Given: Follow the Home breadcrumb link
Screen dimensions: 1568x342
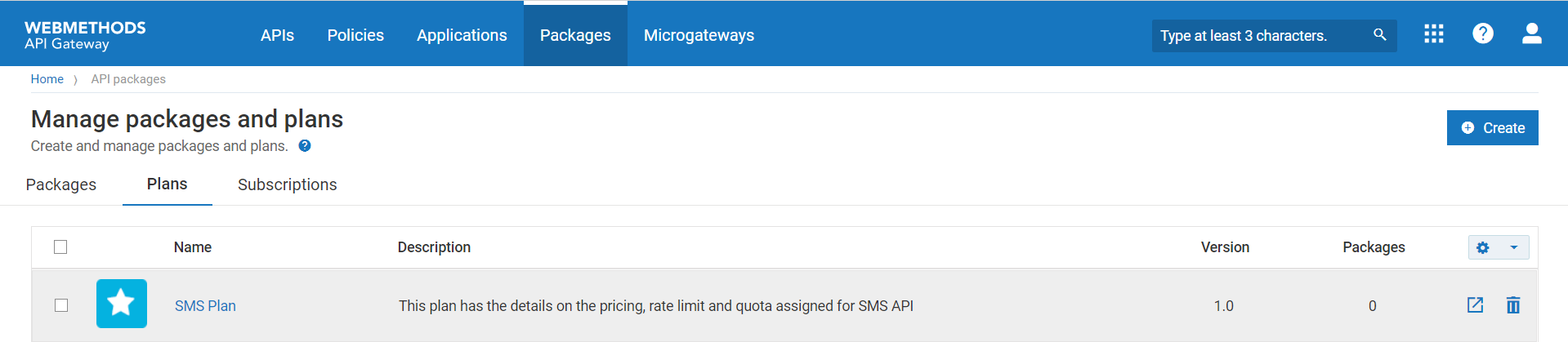Looking at the screenshot, I should [x=47, y=79].
